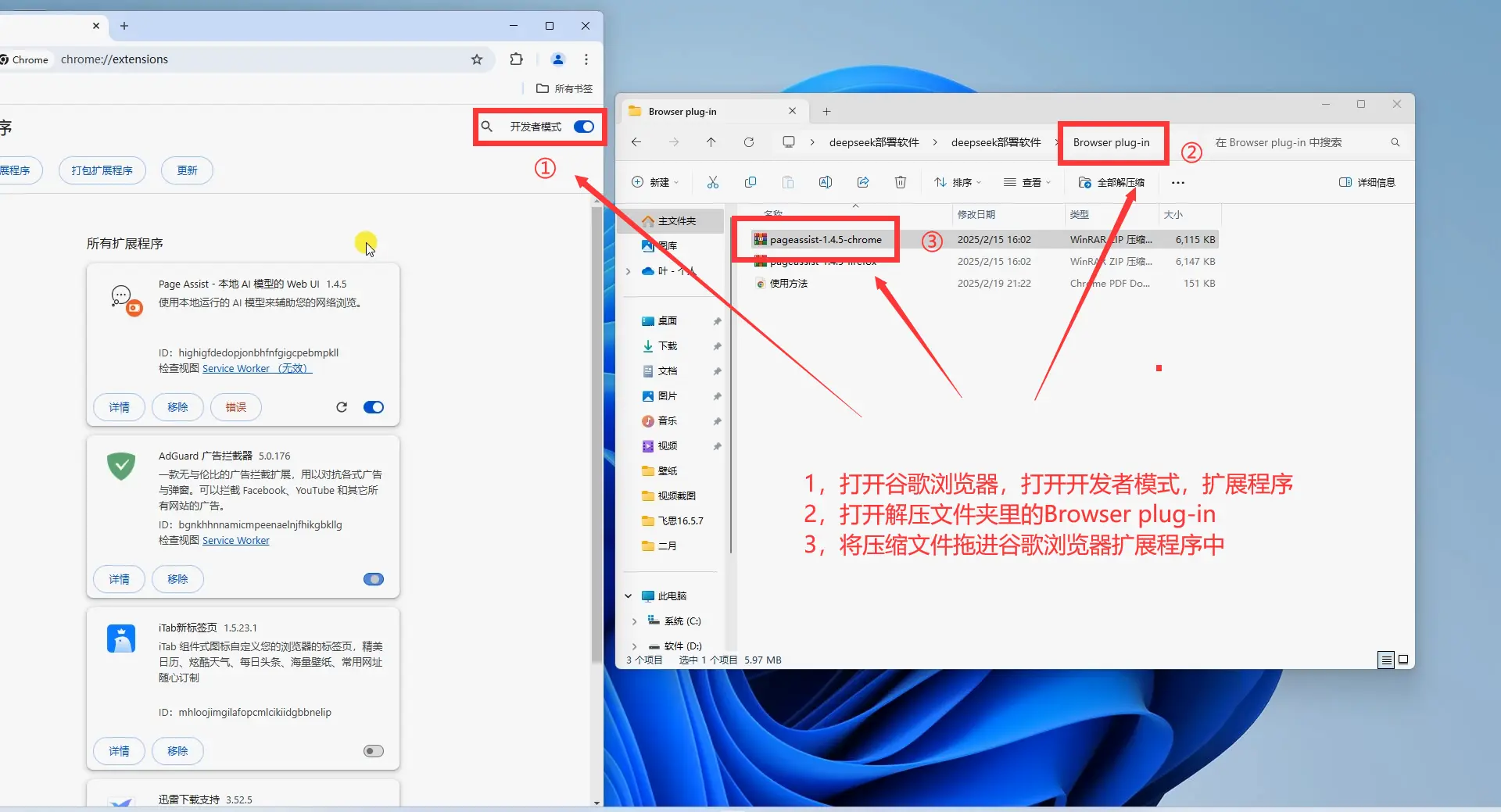This screenshot has height=812, width=1501.
Task: Open the Chrome profile avatar
Action: [558, 59]
